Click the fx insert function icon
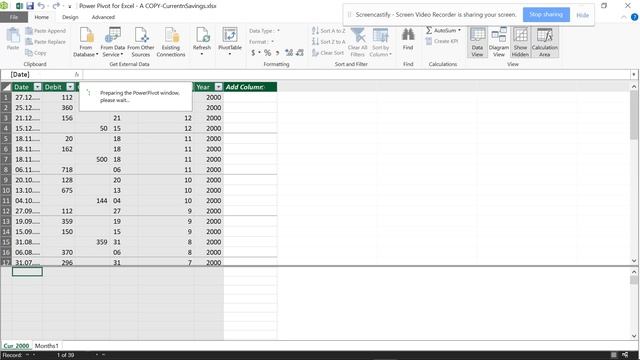 (76, 75)
